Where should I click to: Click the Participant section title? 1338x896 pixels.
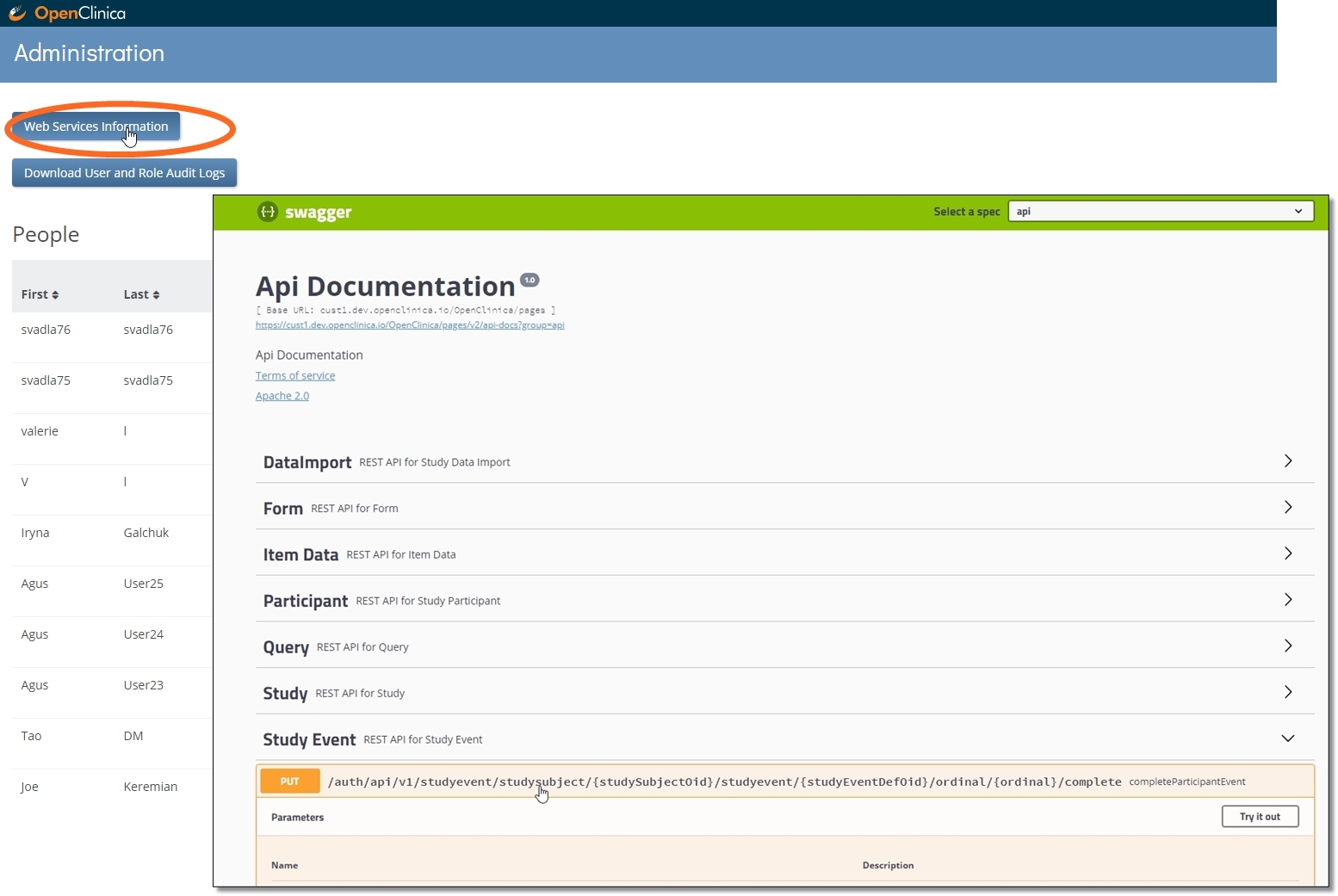coord(306,602)
